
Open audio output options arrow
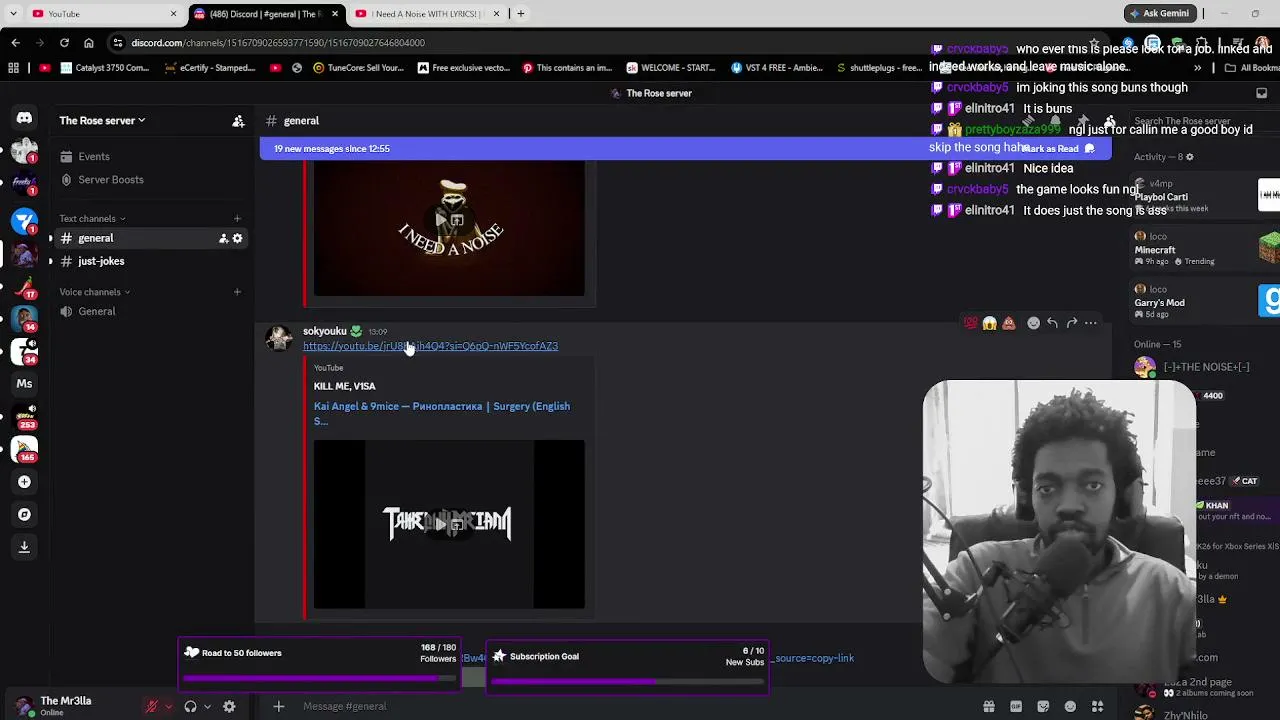pyautogui.click(x=207, y=706)
